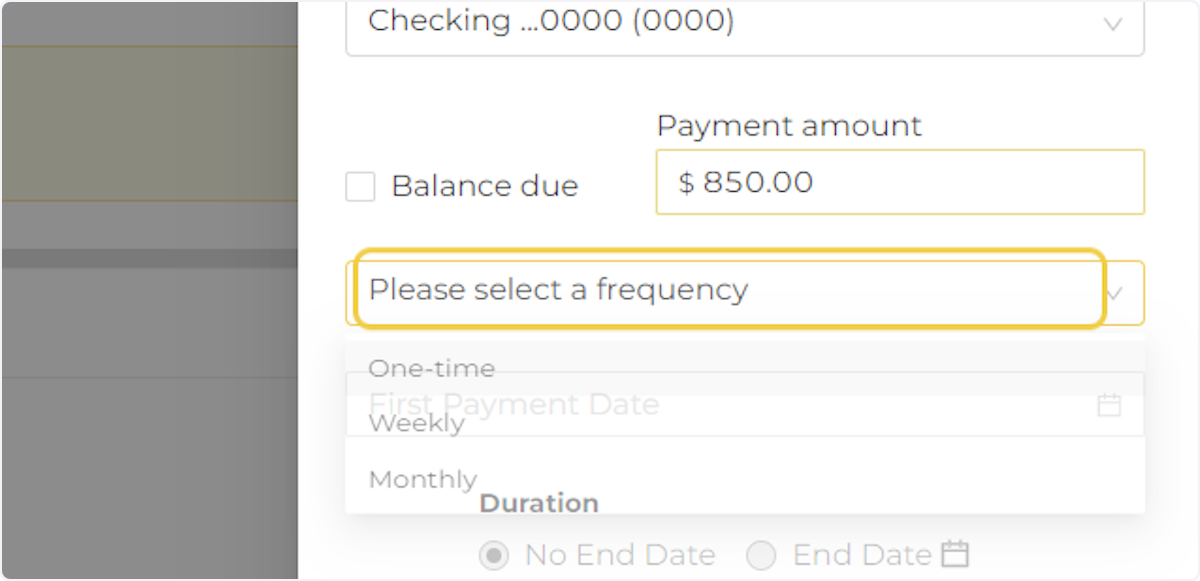Click the calendar glyph inside the date field
1200x581 pixels.
(1109, 405)
